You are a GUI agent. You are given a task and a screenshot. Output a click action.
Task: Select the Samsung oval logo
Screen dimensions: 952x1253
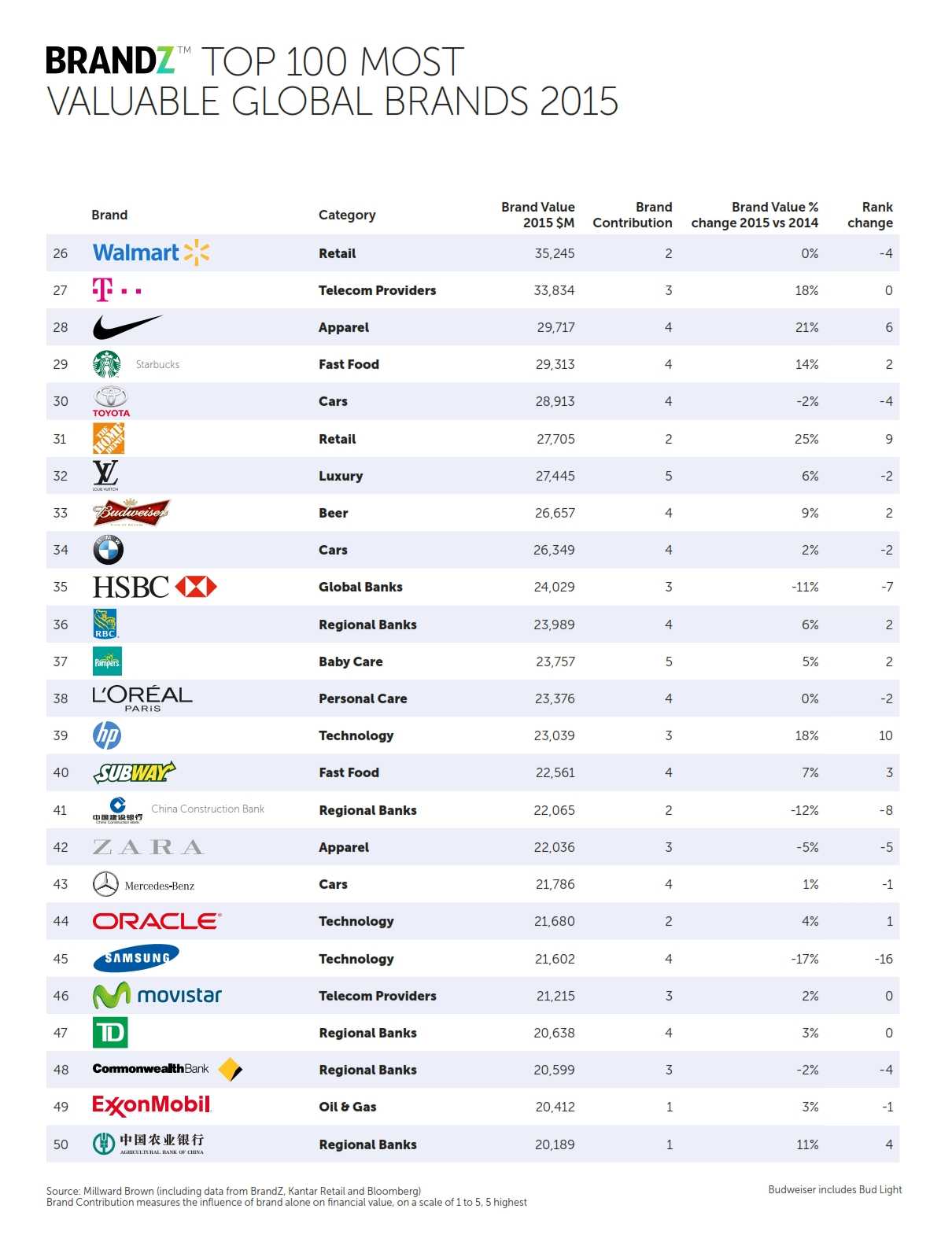pyautogui.click(x=136, y=958)
